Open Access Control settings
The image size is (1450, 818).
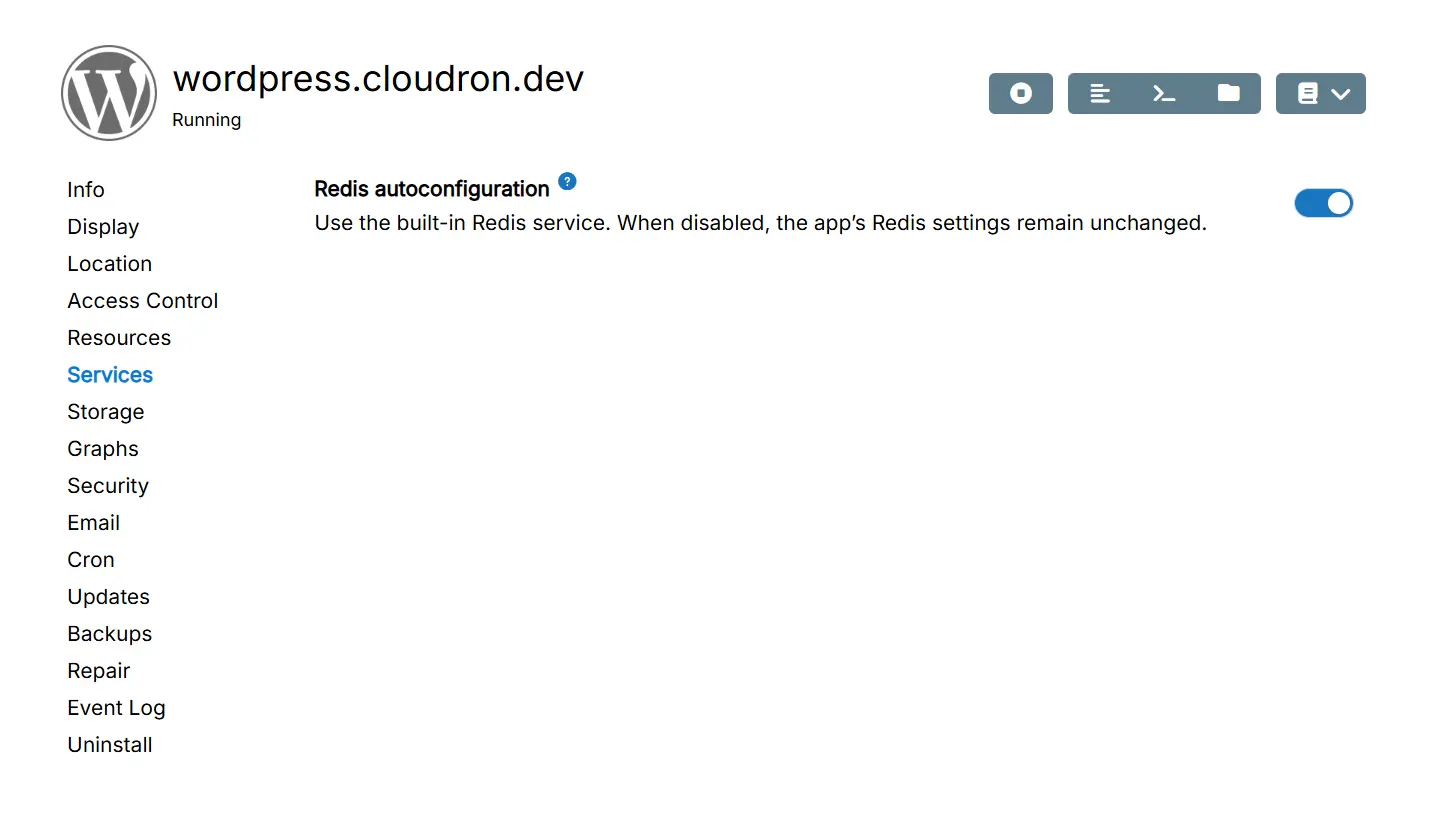[143, 301]
